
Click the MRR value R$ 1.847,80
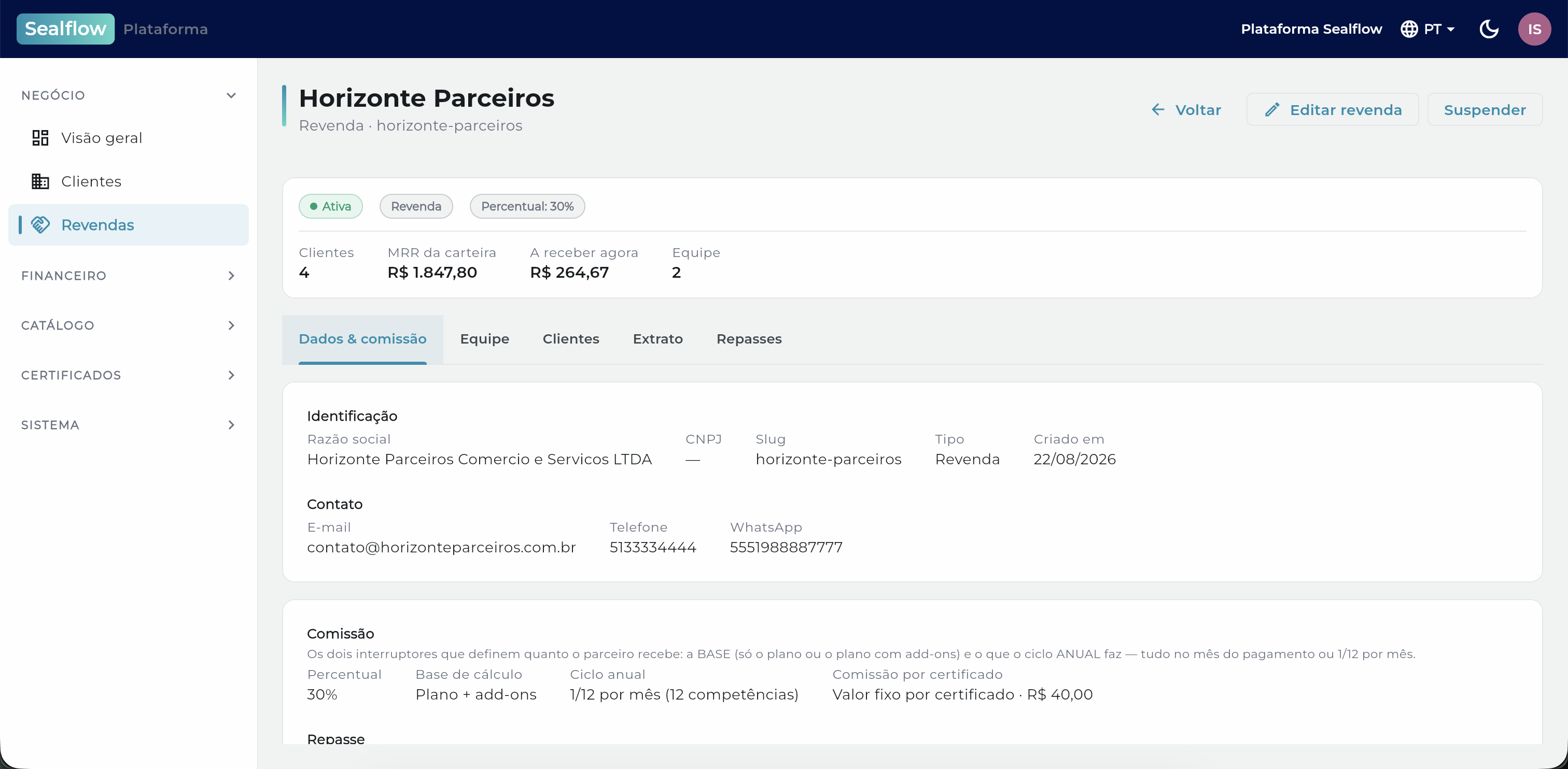(432, 273)
